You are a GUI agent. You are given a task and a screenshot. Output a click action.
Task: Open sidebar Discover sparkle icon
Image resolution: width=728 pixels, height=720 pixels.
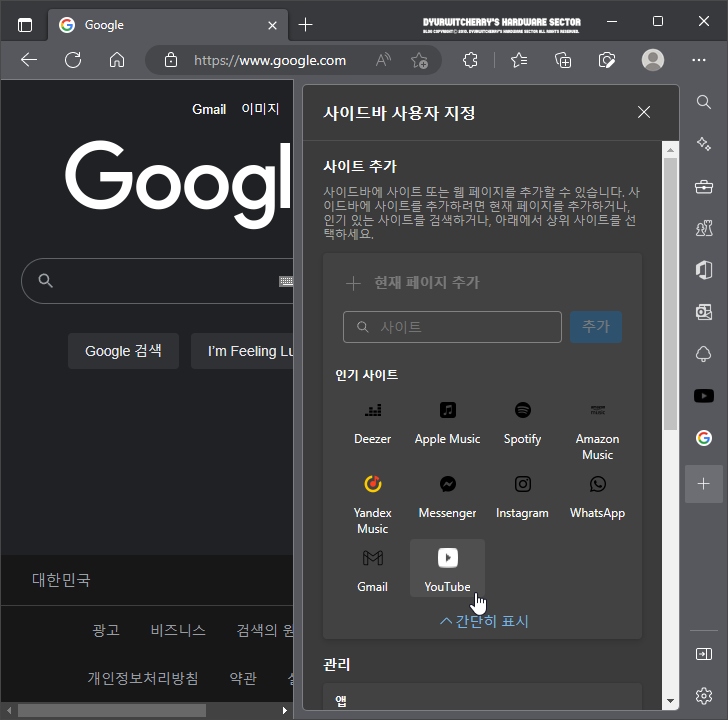coord(704,144)
